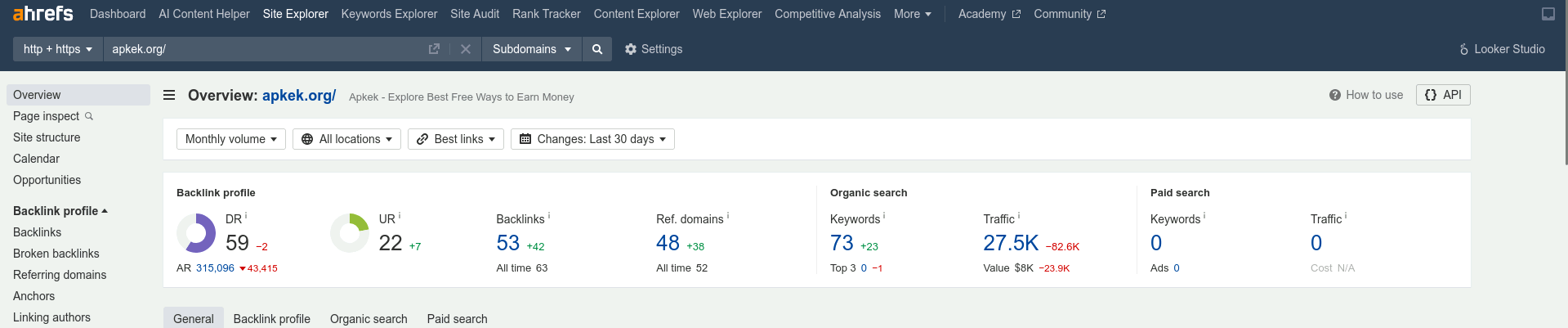Open Settings with gear icon
Screen dimensions: 1568x328
pos(654,49)
